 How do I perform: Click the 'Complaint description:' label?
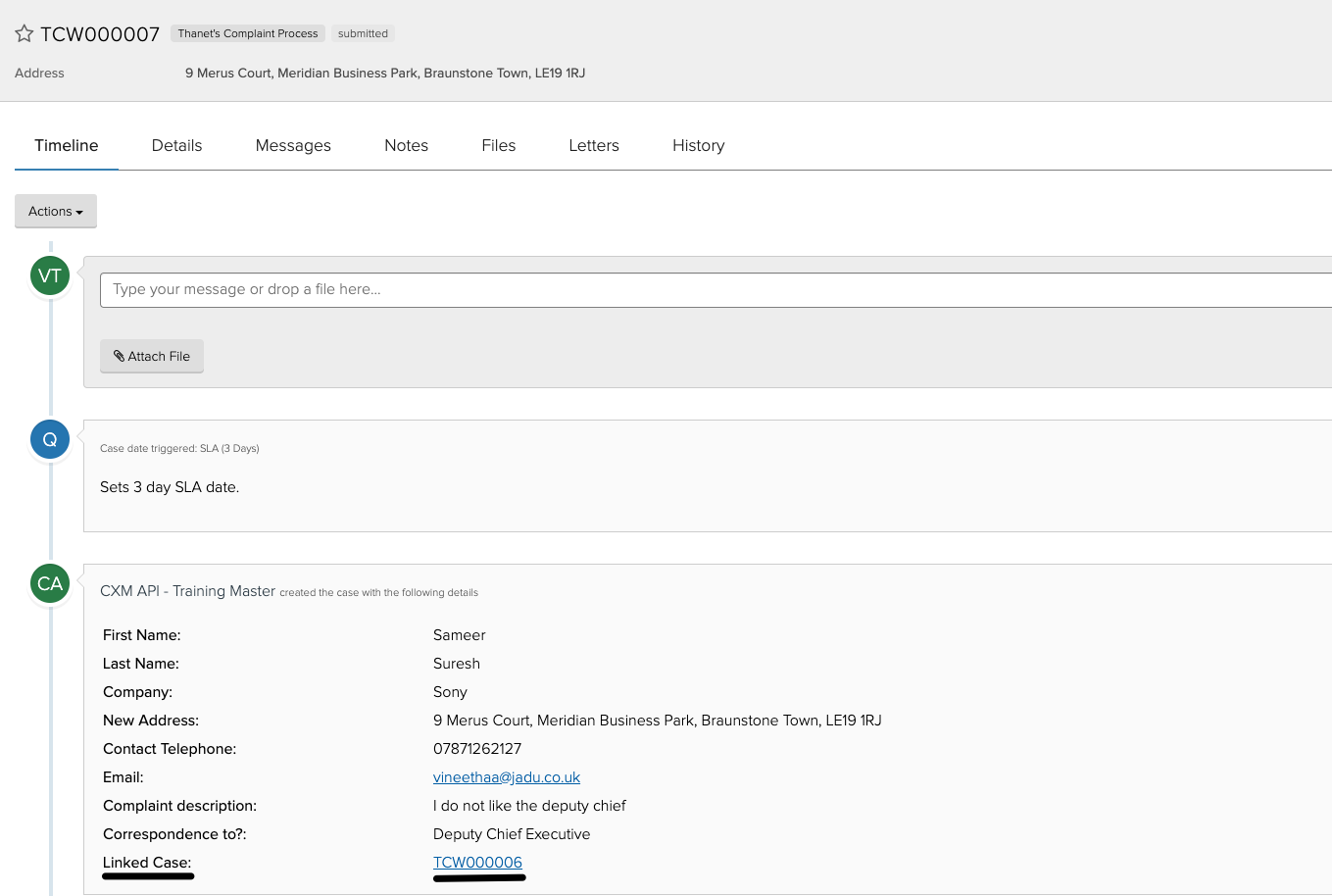coord(179,806)
